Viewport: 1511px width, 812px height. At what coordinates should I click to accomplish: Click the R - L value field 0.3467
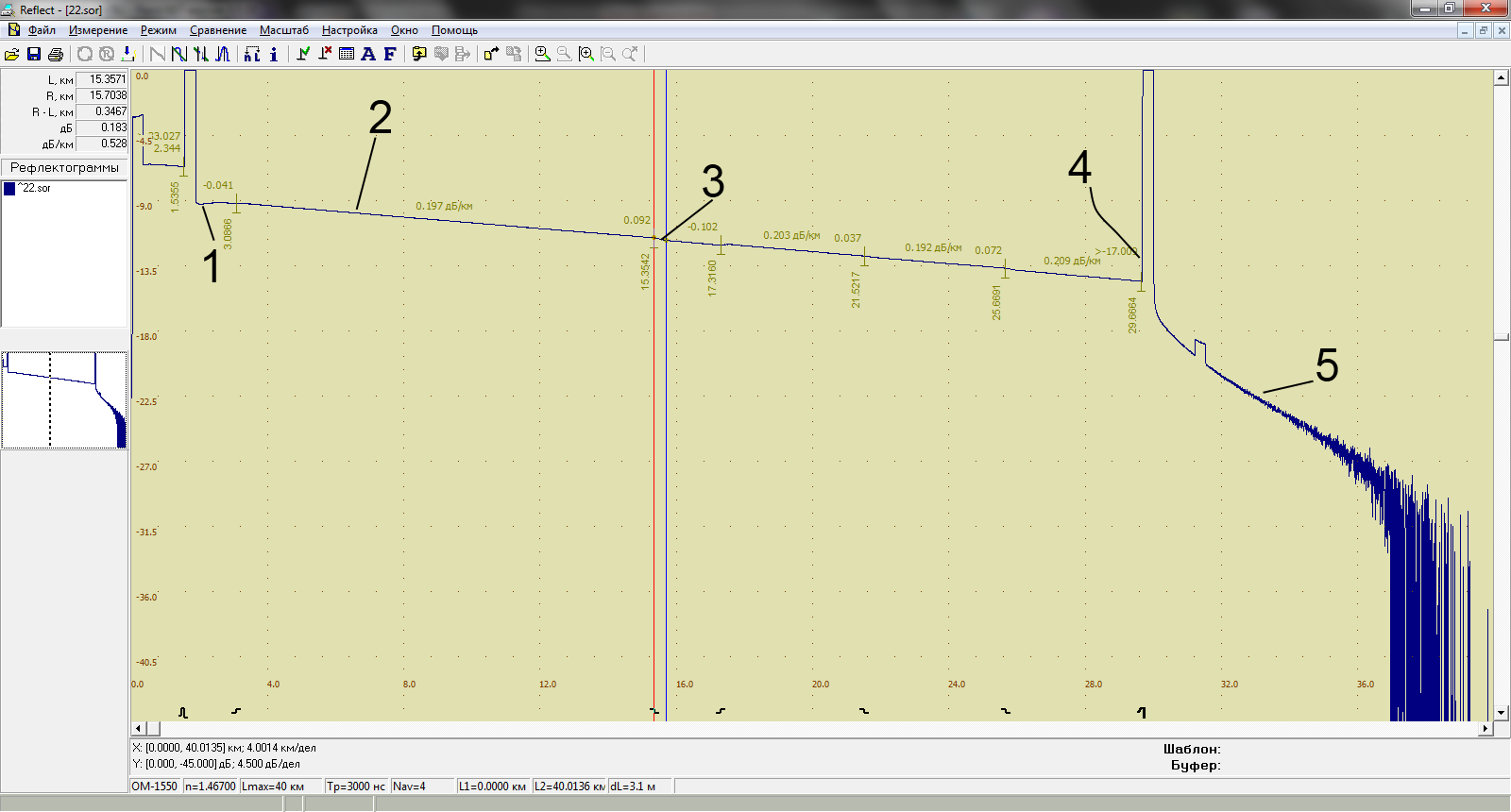[101, 111]
